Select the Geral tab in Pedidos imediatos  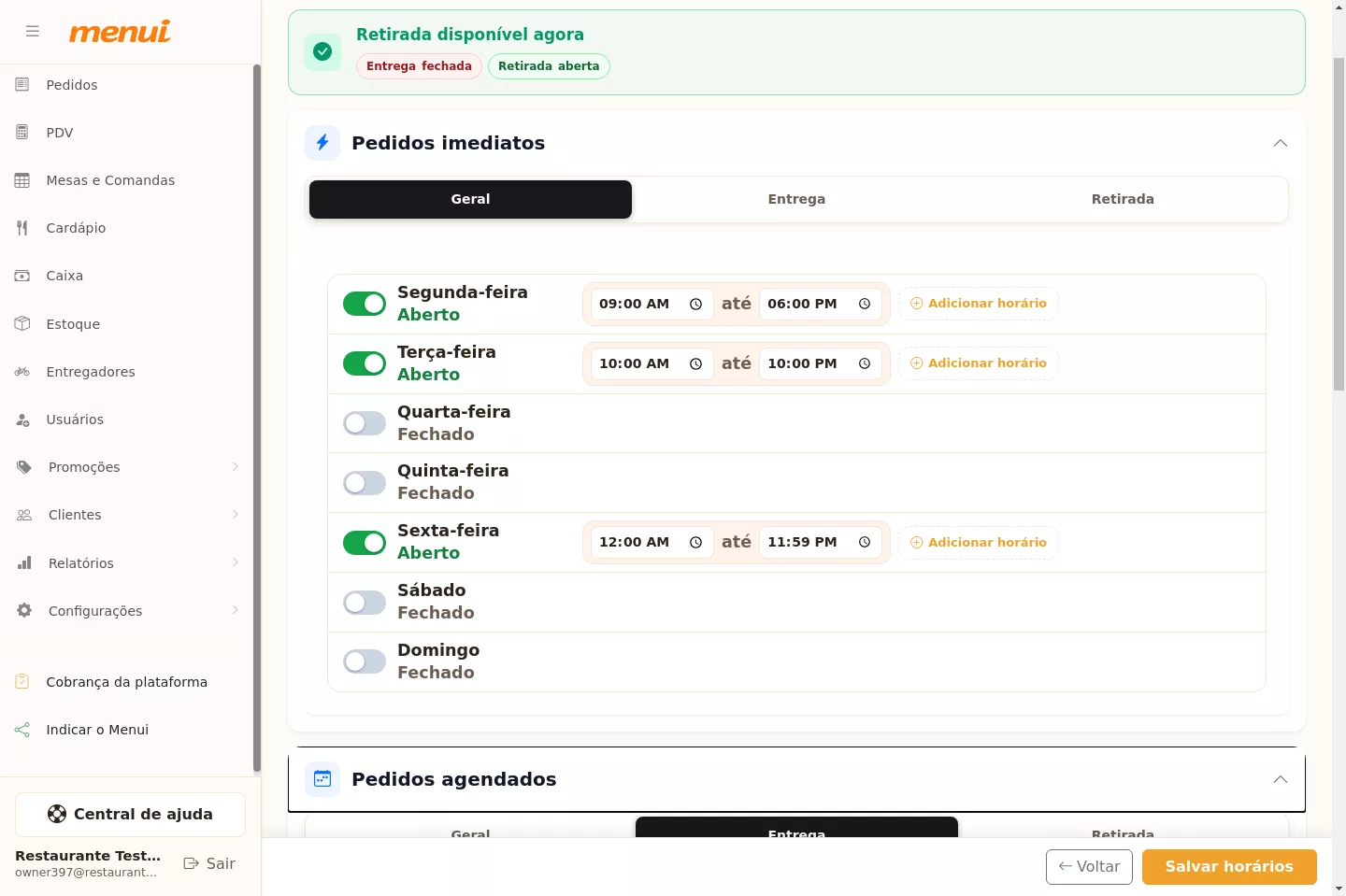pyautogui.click(x=470, y=199)
